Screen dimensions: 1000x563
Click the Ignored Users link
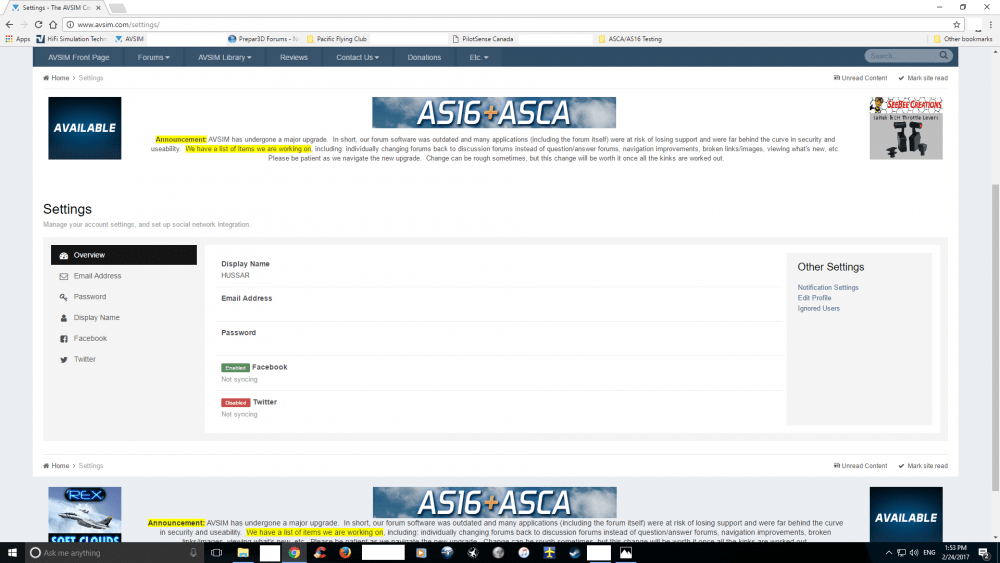(818, 309)
